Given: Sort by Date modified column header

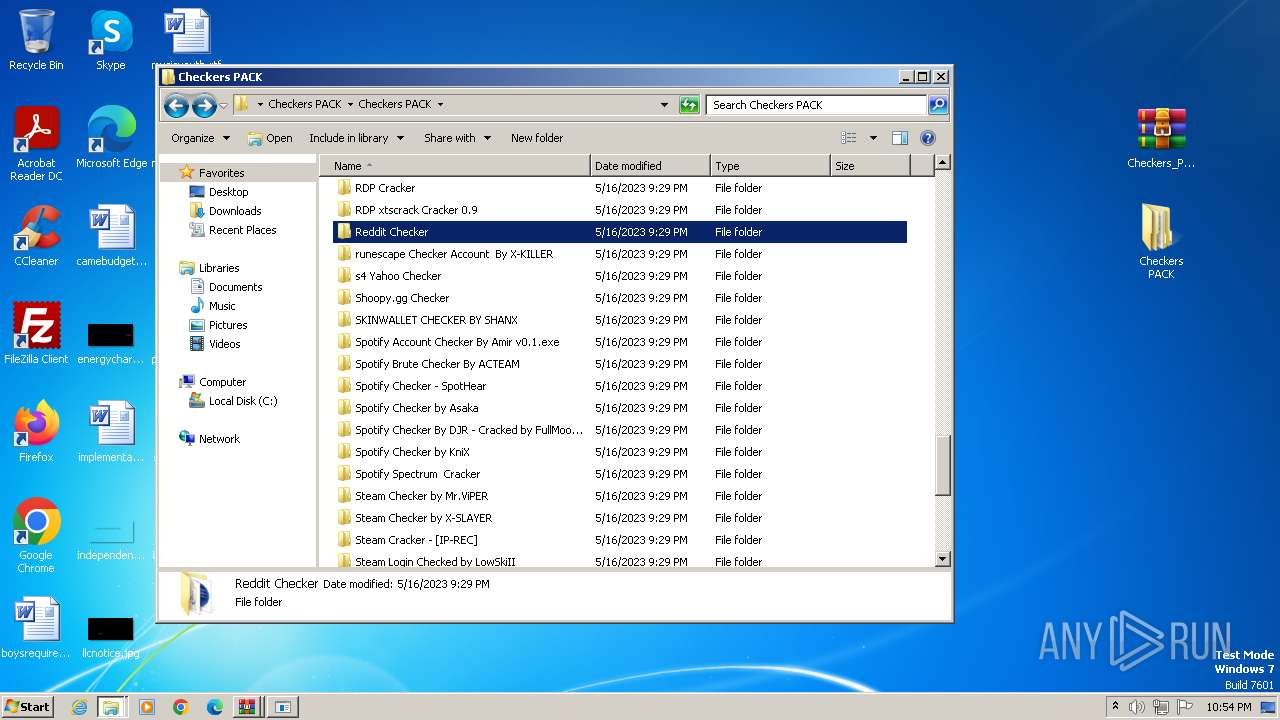Looking at the screenshot, I should 650,166.
